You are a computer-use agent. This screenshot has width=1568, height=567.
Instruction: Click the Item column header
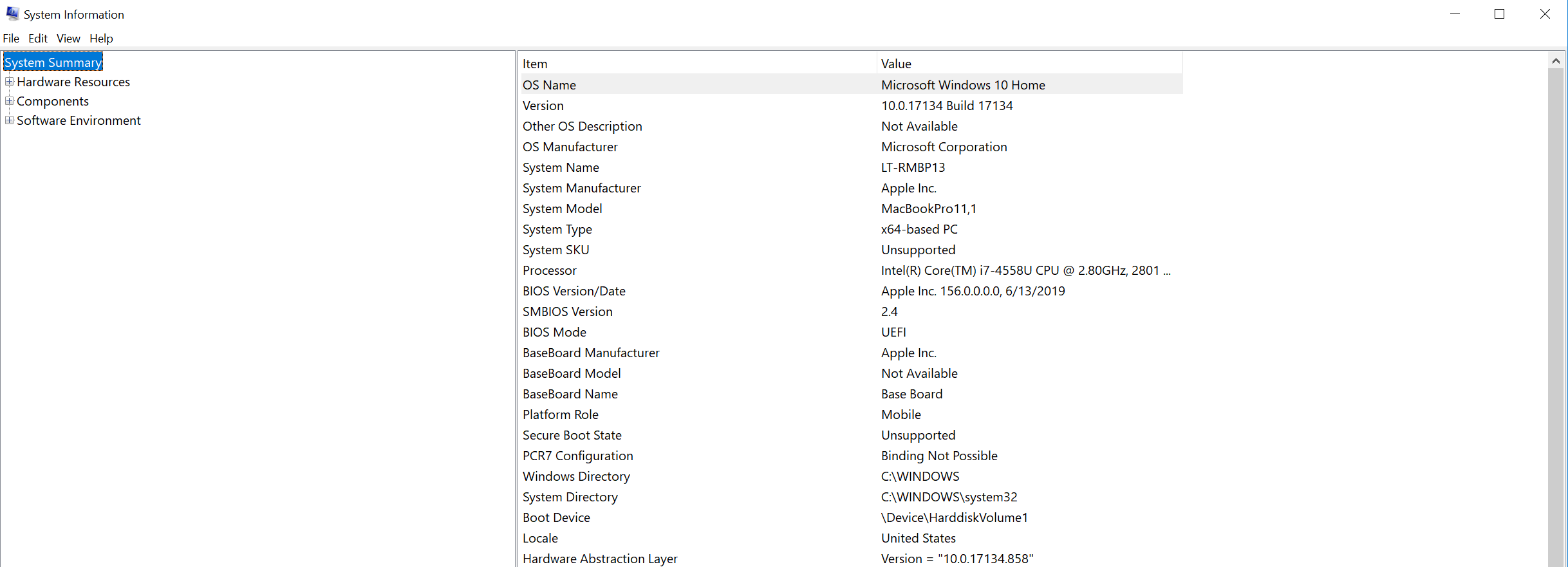(x=697, y=64)
